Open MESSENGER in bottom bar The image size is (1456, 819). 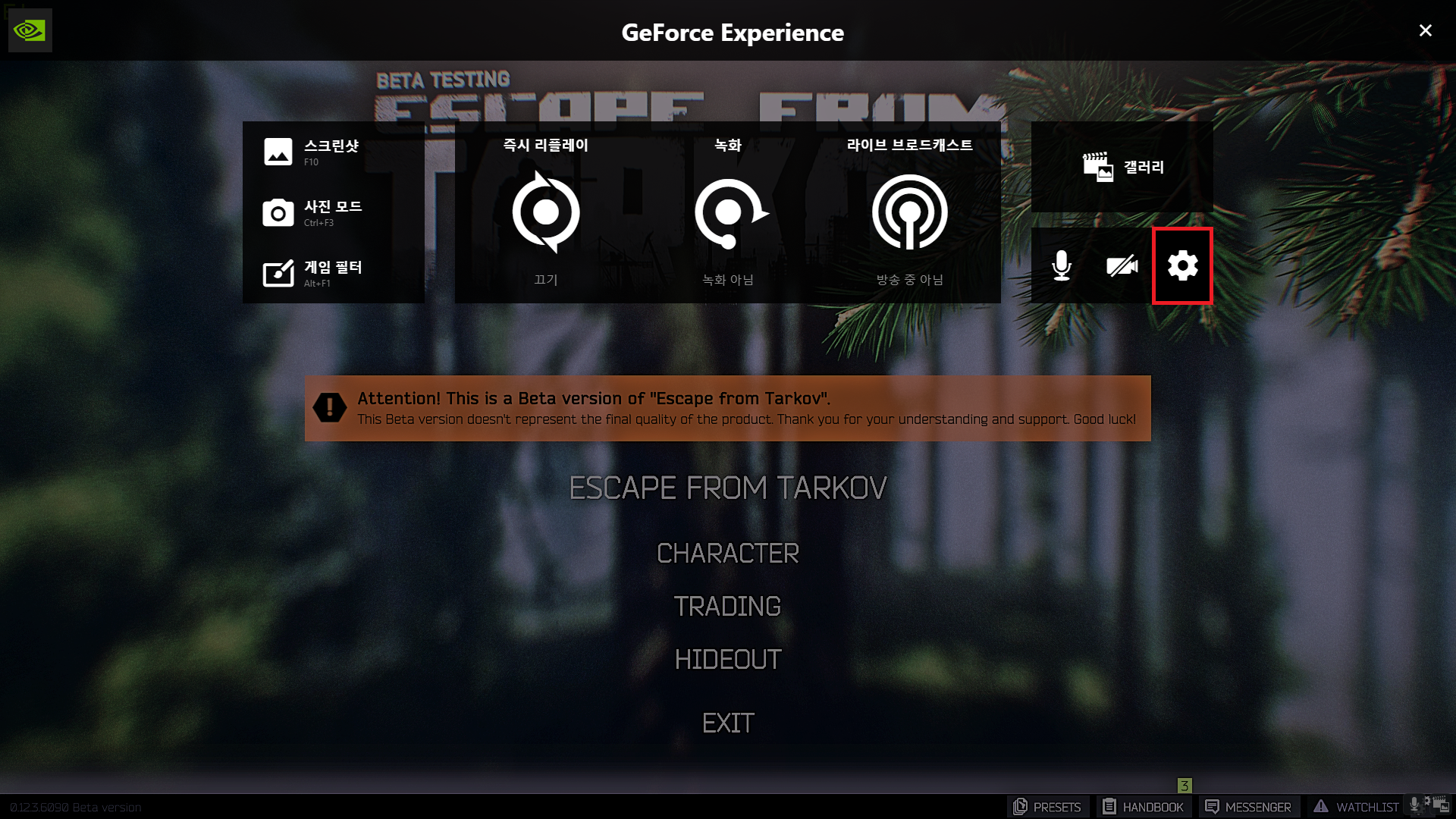(1248, 807)
